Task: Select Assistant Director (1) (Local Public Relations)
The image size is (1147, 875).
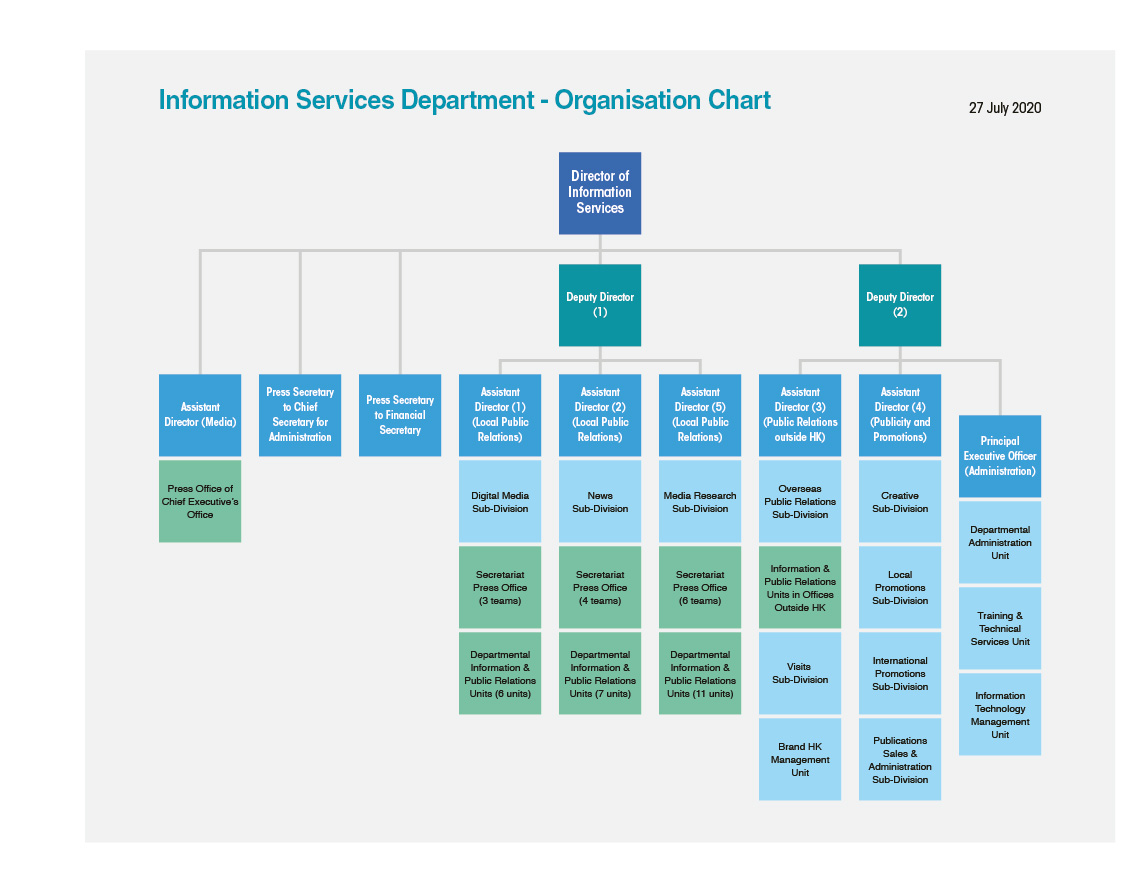Action: [499, 414]
